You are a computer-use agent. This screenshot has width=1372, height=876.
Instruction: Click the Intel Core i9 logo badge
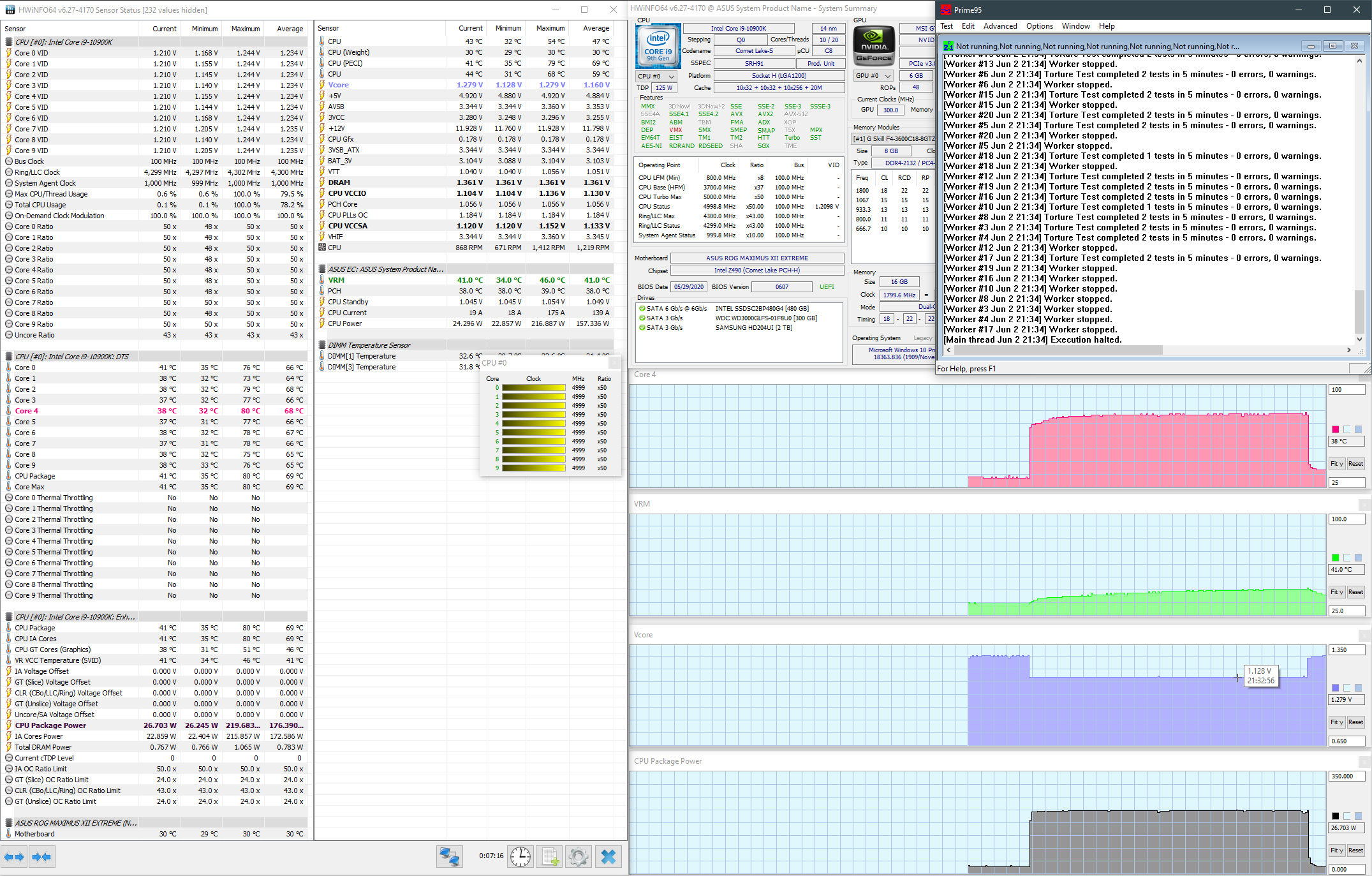click(658, 47)
